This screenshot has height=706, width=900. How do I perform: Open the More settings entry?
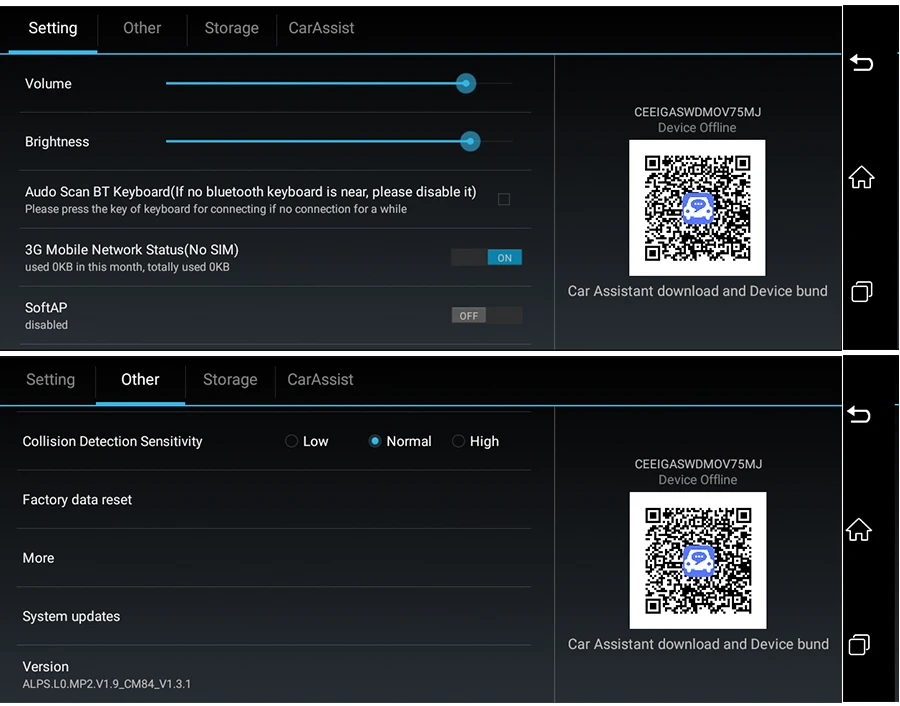pyautogui.click(x=274, y=558)
